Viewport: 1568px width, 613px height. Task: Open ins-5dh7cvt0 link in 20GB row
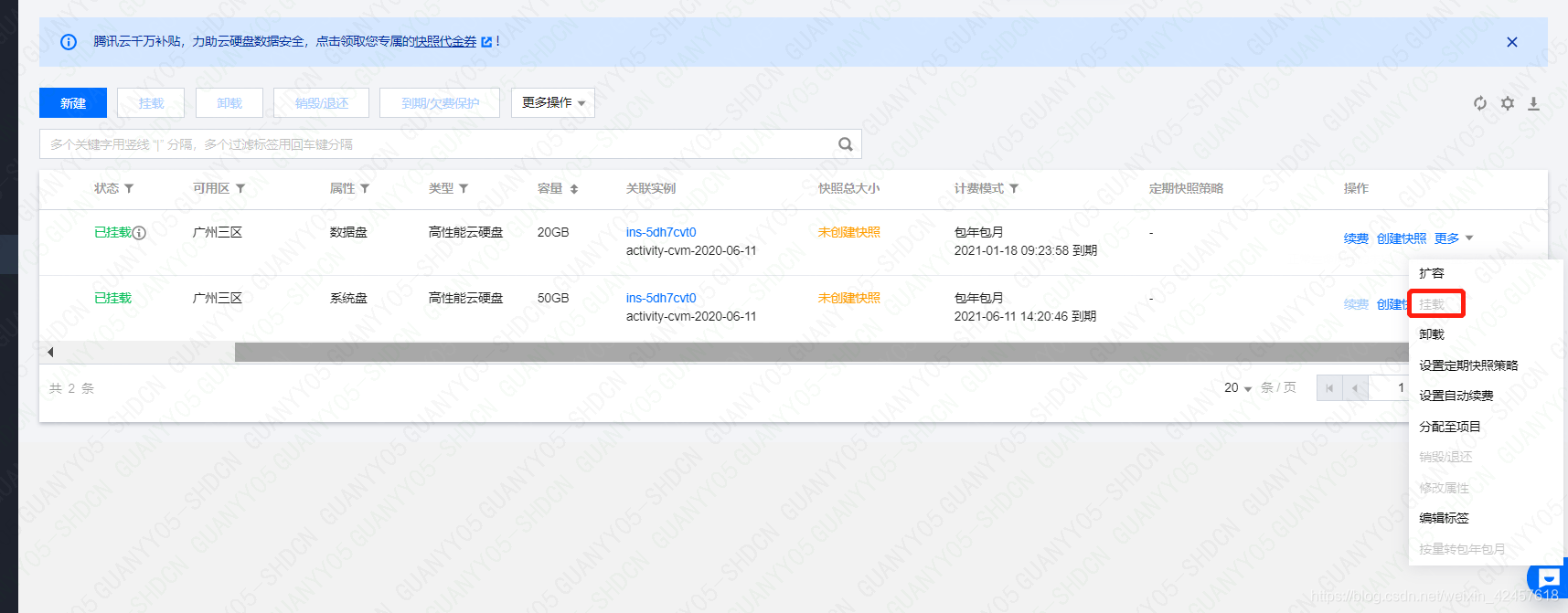(661, 233)
